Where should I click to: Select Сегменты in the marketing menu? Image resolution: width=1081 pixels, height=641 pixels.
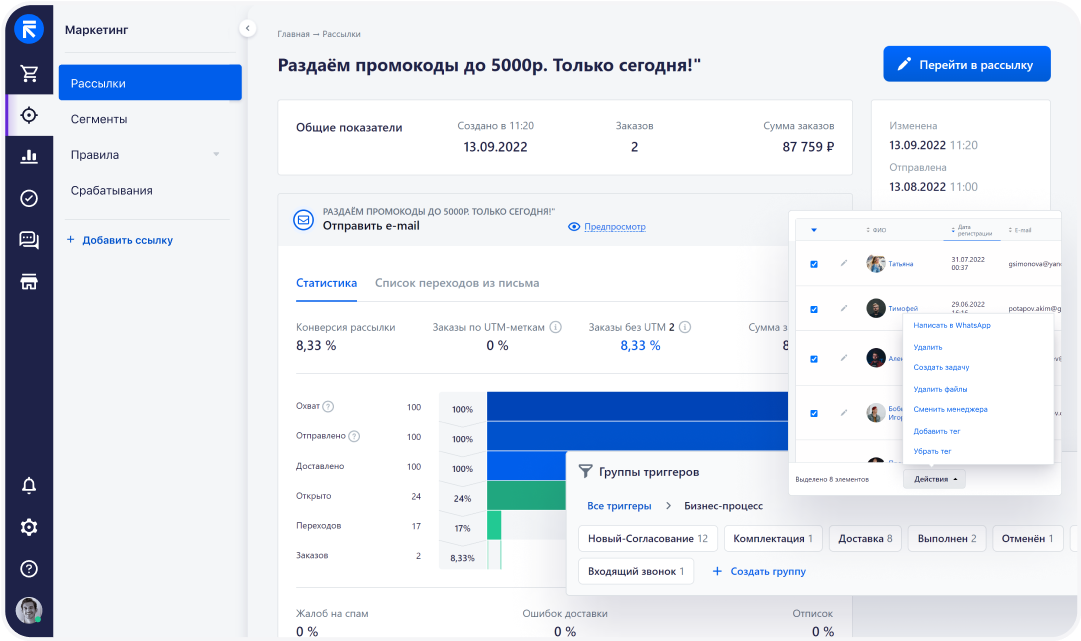click(x=99, y=119)
